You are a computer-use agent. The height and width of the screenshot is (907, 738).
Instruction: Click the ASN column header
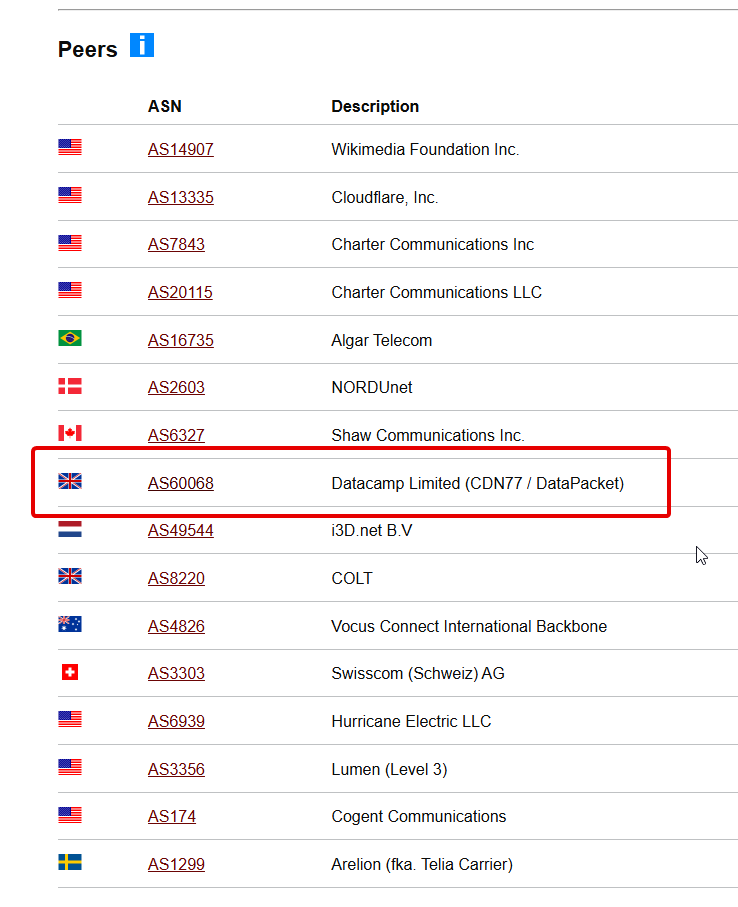coord(165,106)
